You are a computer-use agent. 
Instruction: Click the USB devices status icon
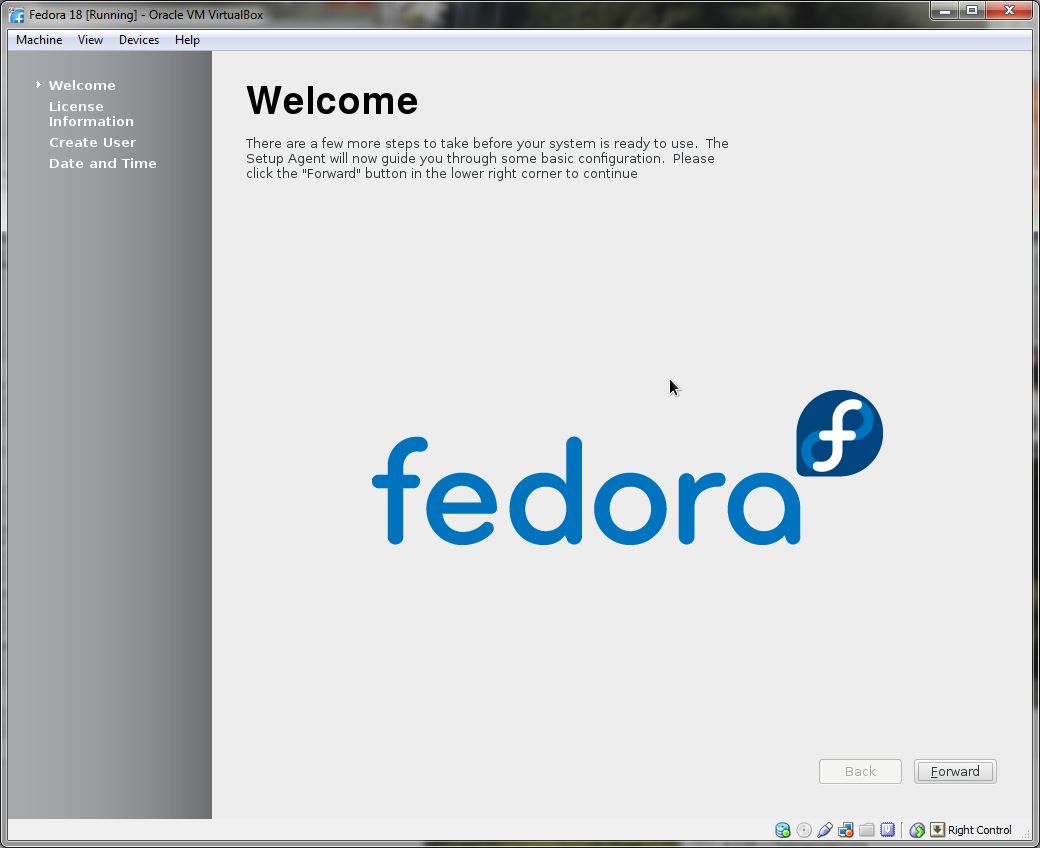click(825, 829)
